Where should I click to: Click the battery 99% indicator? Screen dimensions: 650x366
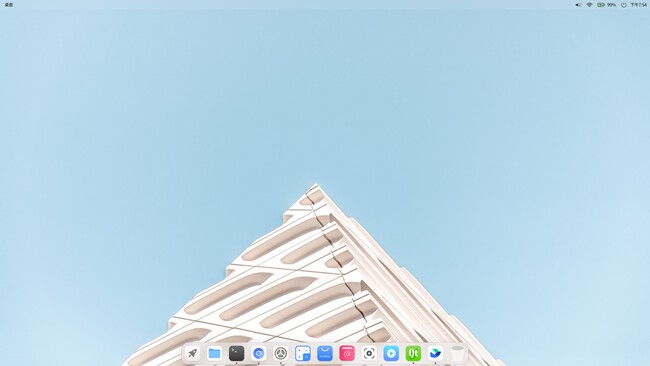pyautogui.click(x=606, y=5)
